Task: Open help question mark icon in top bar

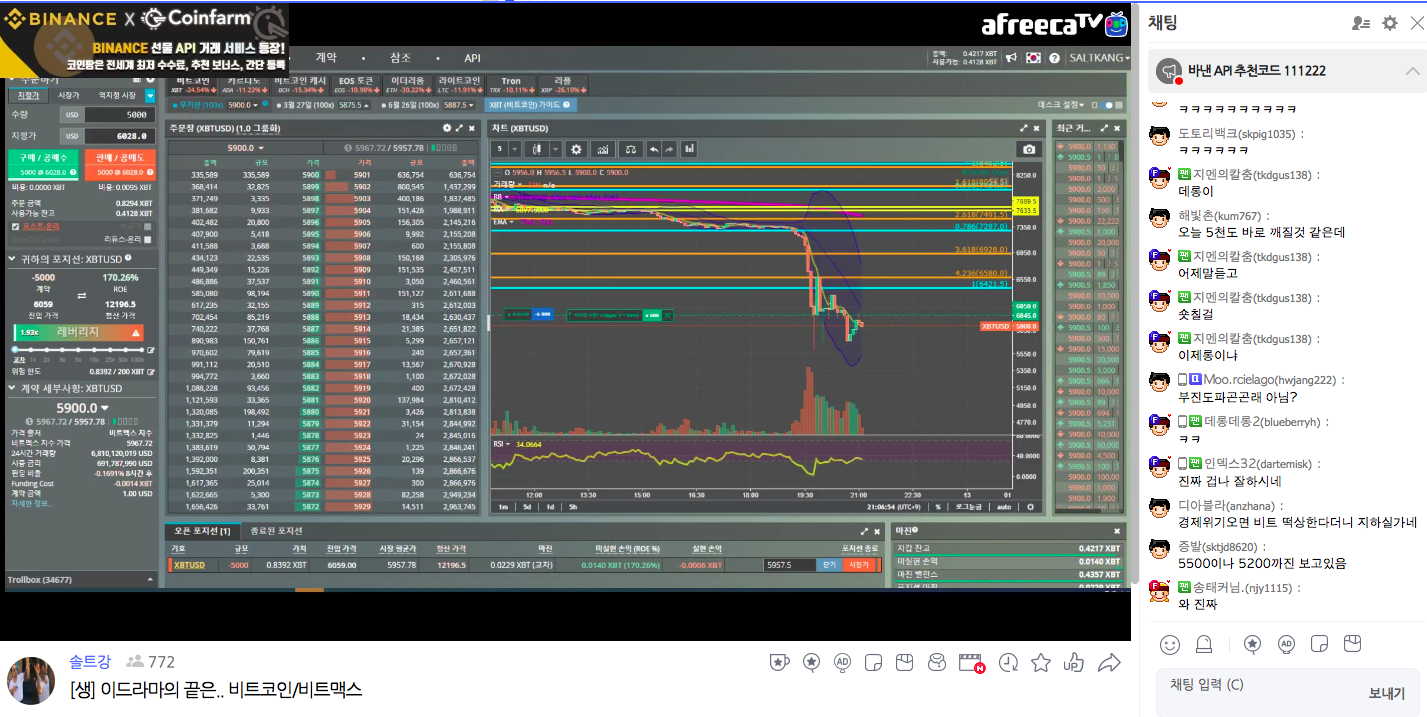Action: tap(1054, 58)
